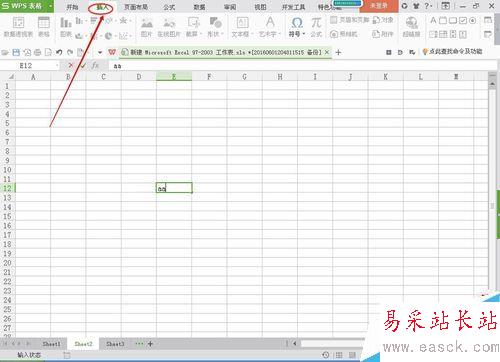Open a new document tab with +
500x362 pixels.
tap(338, 52)
